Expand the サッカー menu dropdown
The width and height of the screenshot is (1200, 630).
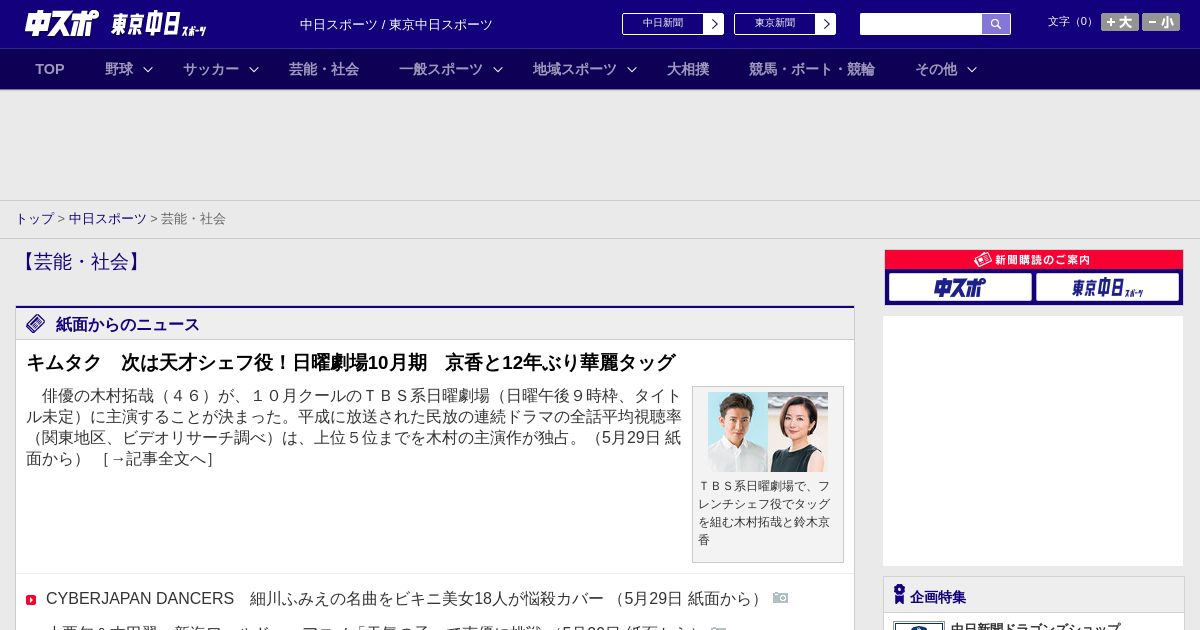[x=254, y=70]
